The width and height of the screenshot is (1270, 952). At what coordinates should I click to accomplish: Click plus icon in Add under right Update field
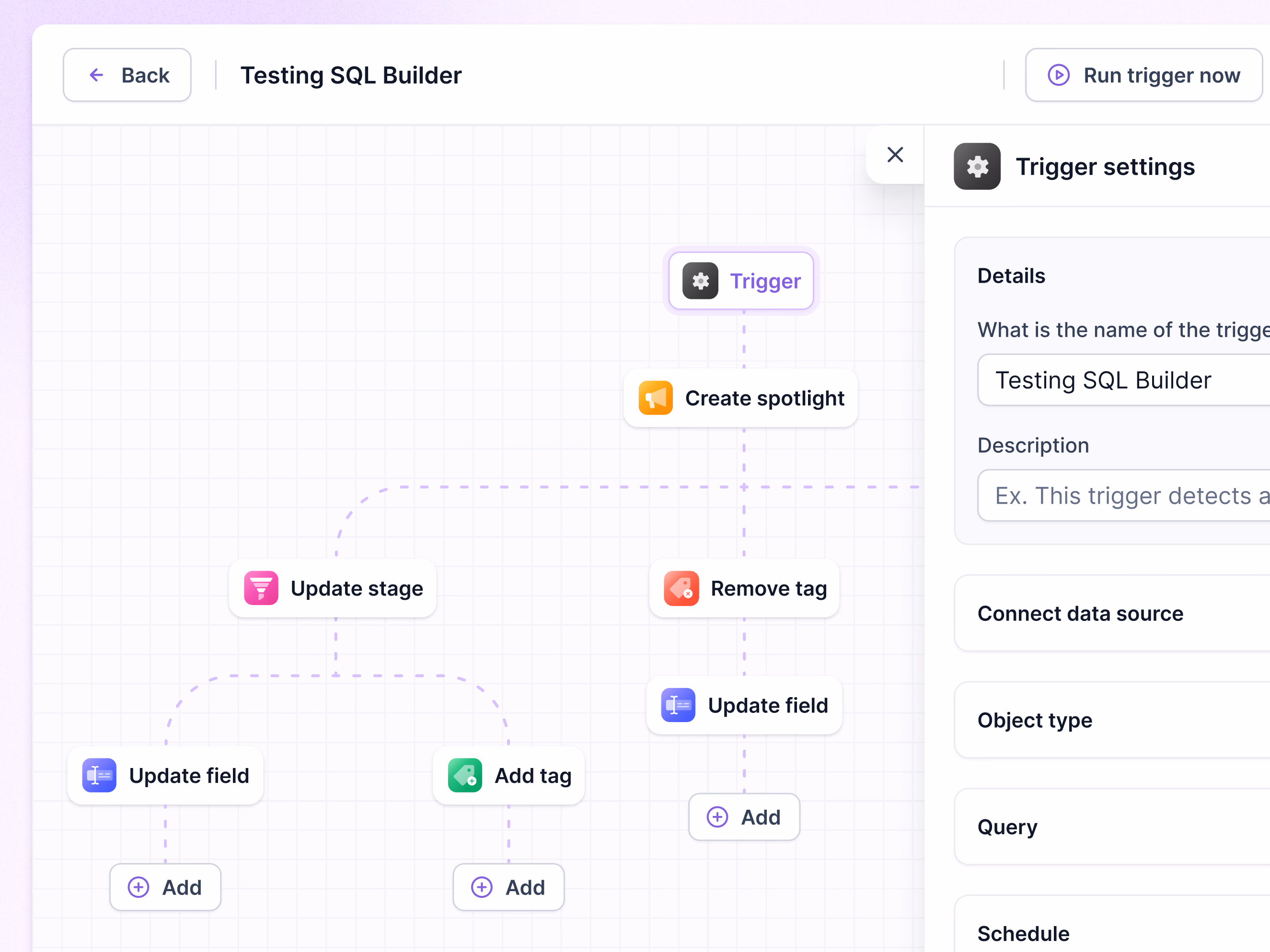pos(717,817)
